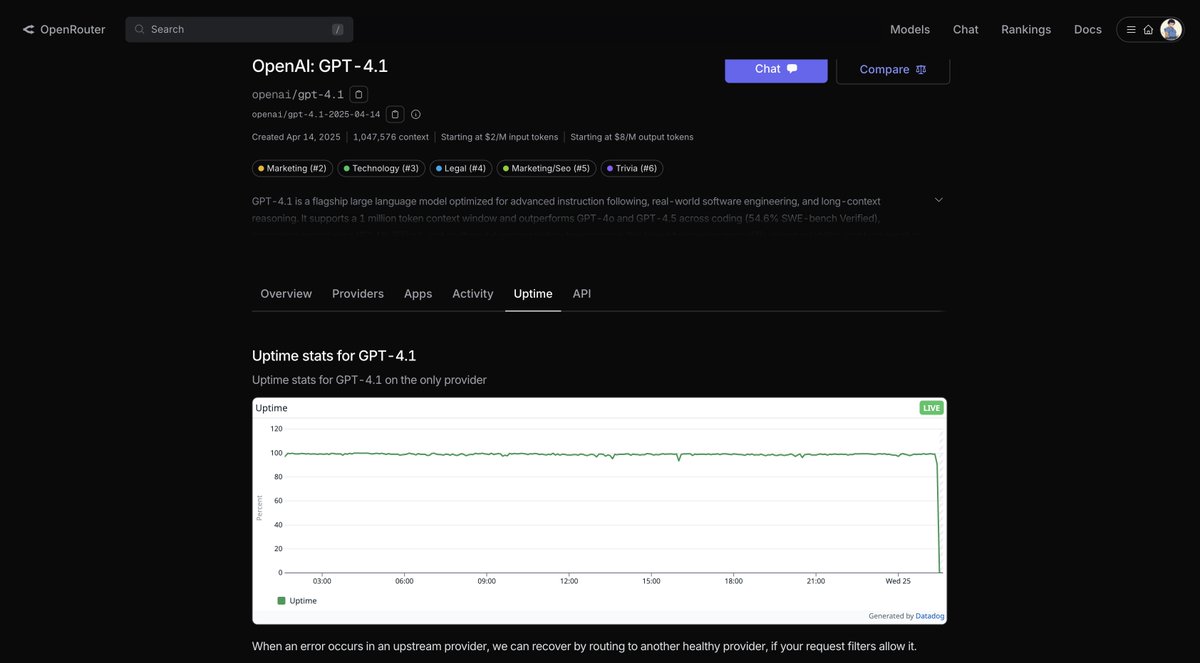Click the magnifier icon in search bar
Viewport: 1200px width, 663px height.
coord(140,29)
